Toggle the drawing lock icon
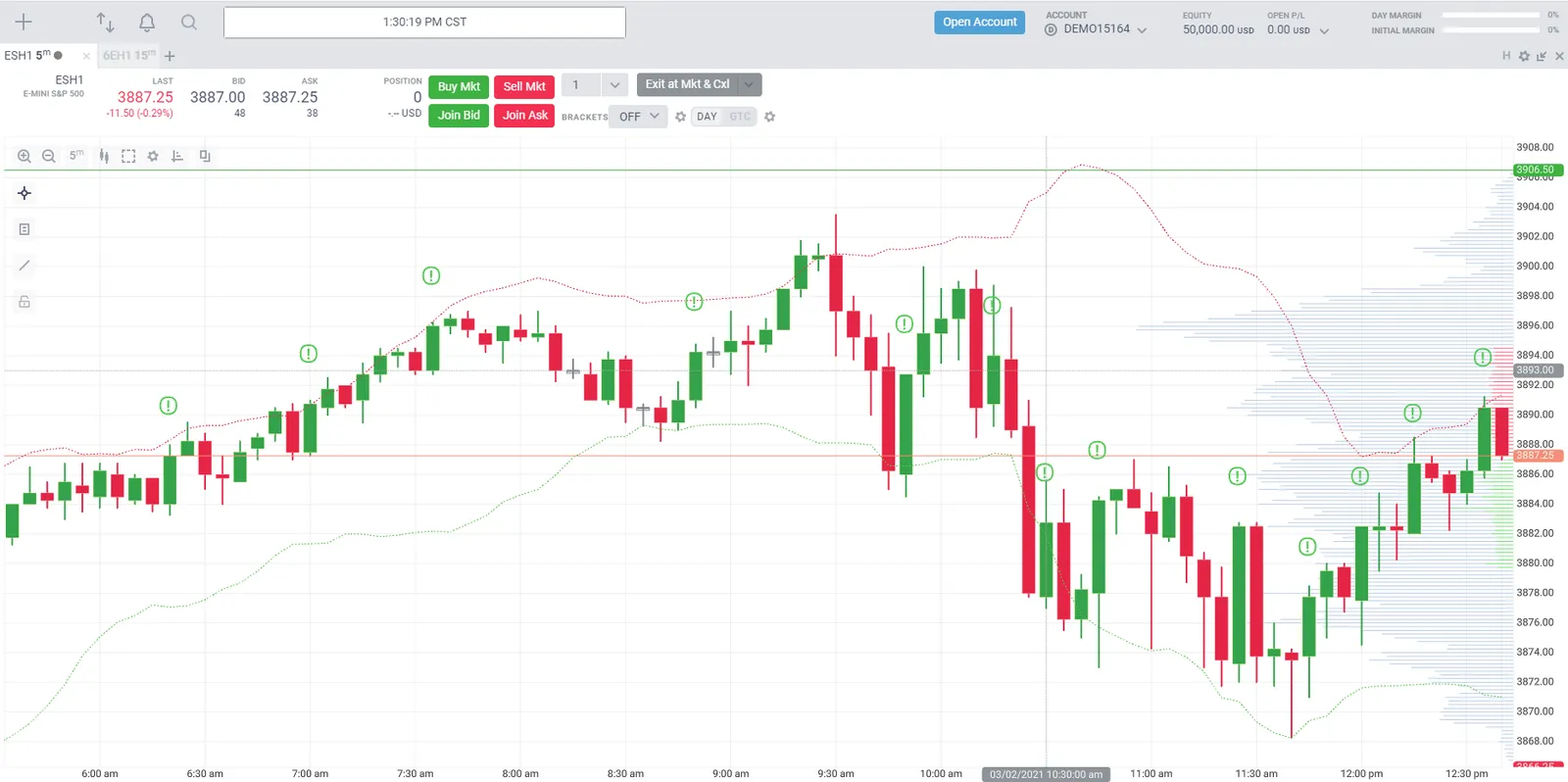 click(24, 302)
